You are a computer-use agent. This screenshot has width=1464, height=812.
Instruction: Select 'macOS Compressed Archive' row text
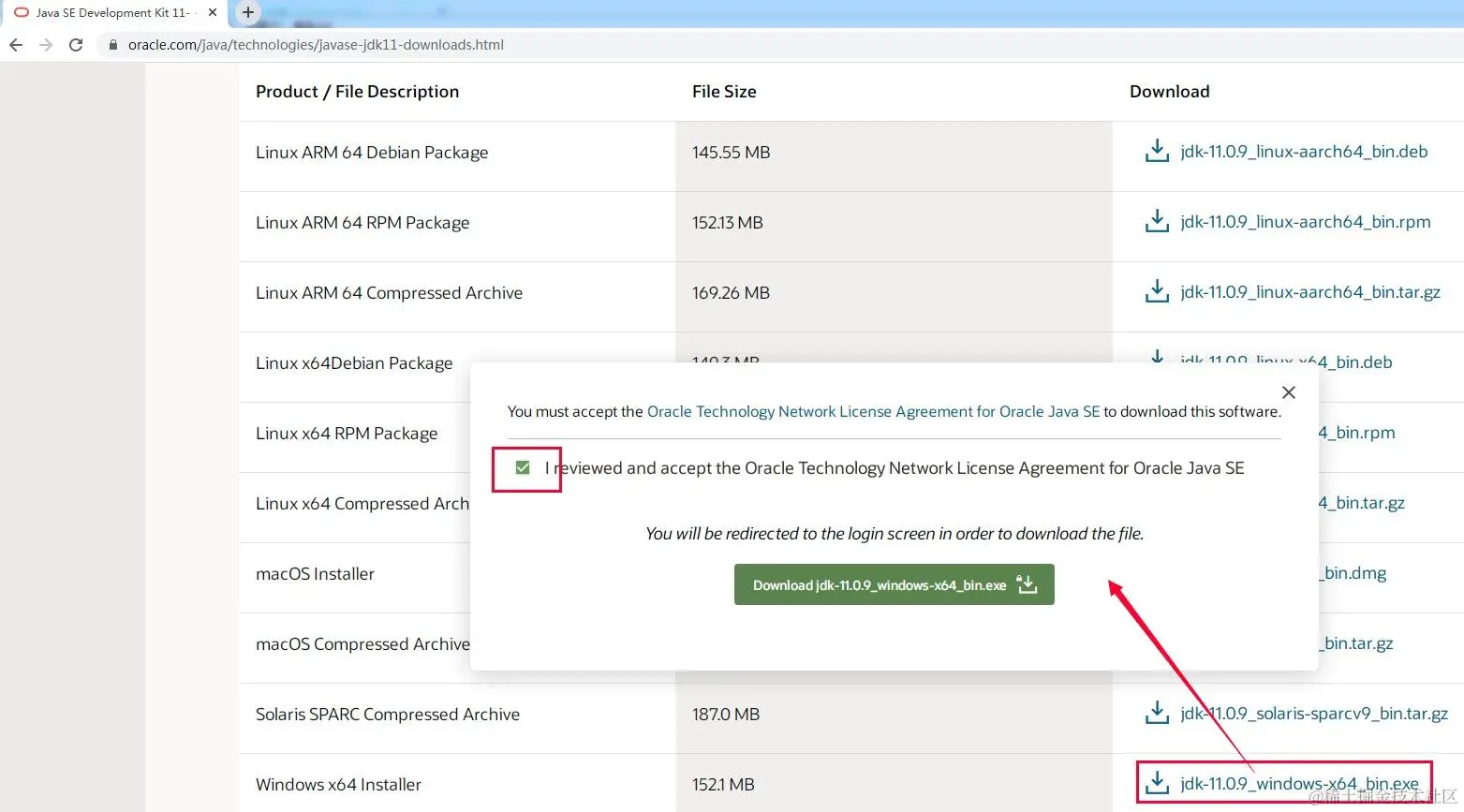click(362, 644)
